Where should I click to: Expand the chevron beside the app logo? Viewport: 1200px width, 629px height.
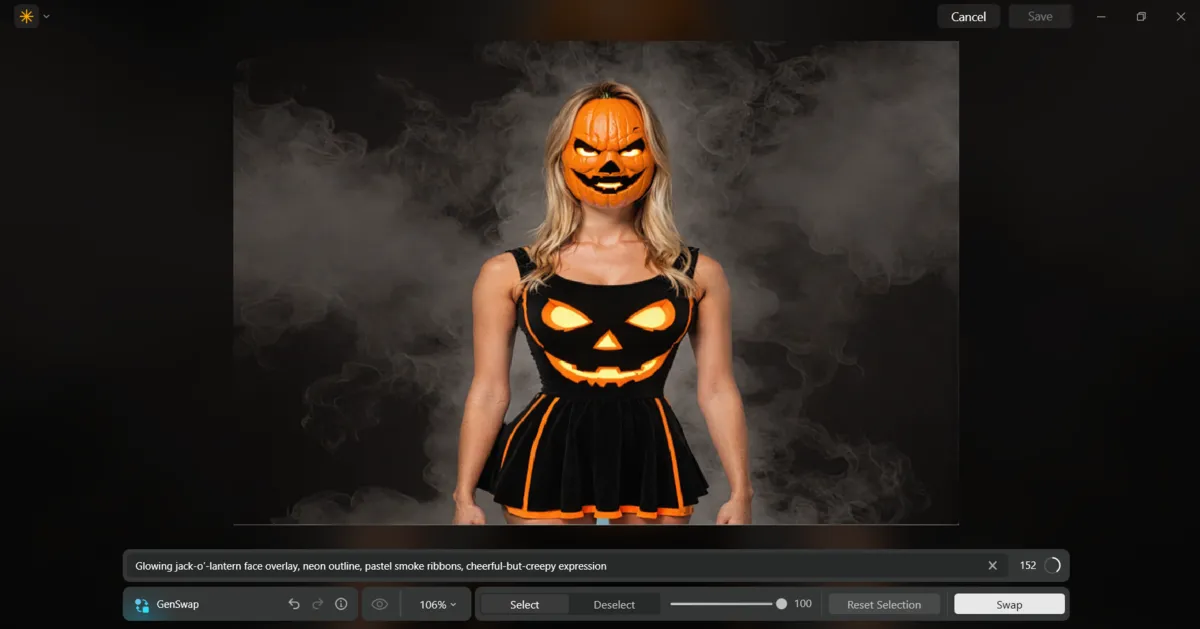coord(45,16)
